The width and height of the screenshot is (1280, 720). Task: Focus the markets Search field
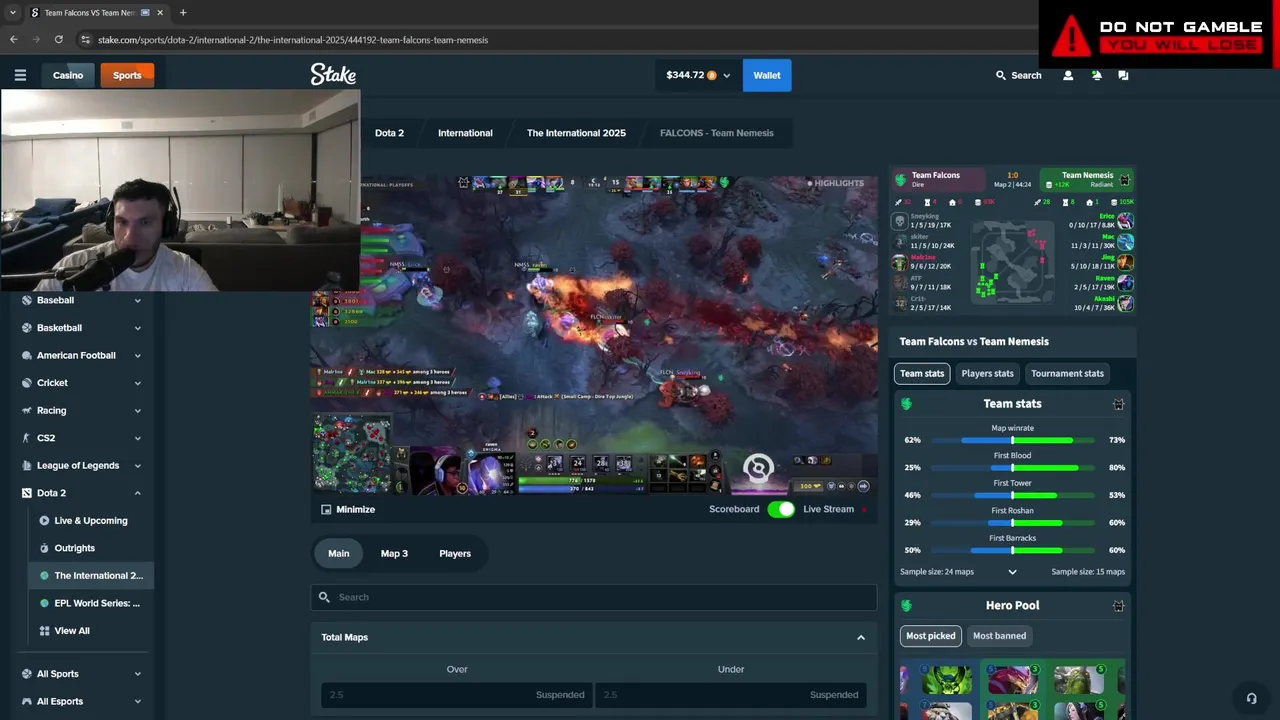(594, 597)
